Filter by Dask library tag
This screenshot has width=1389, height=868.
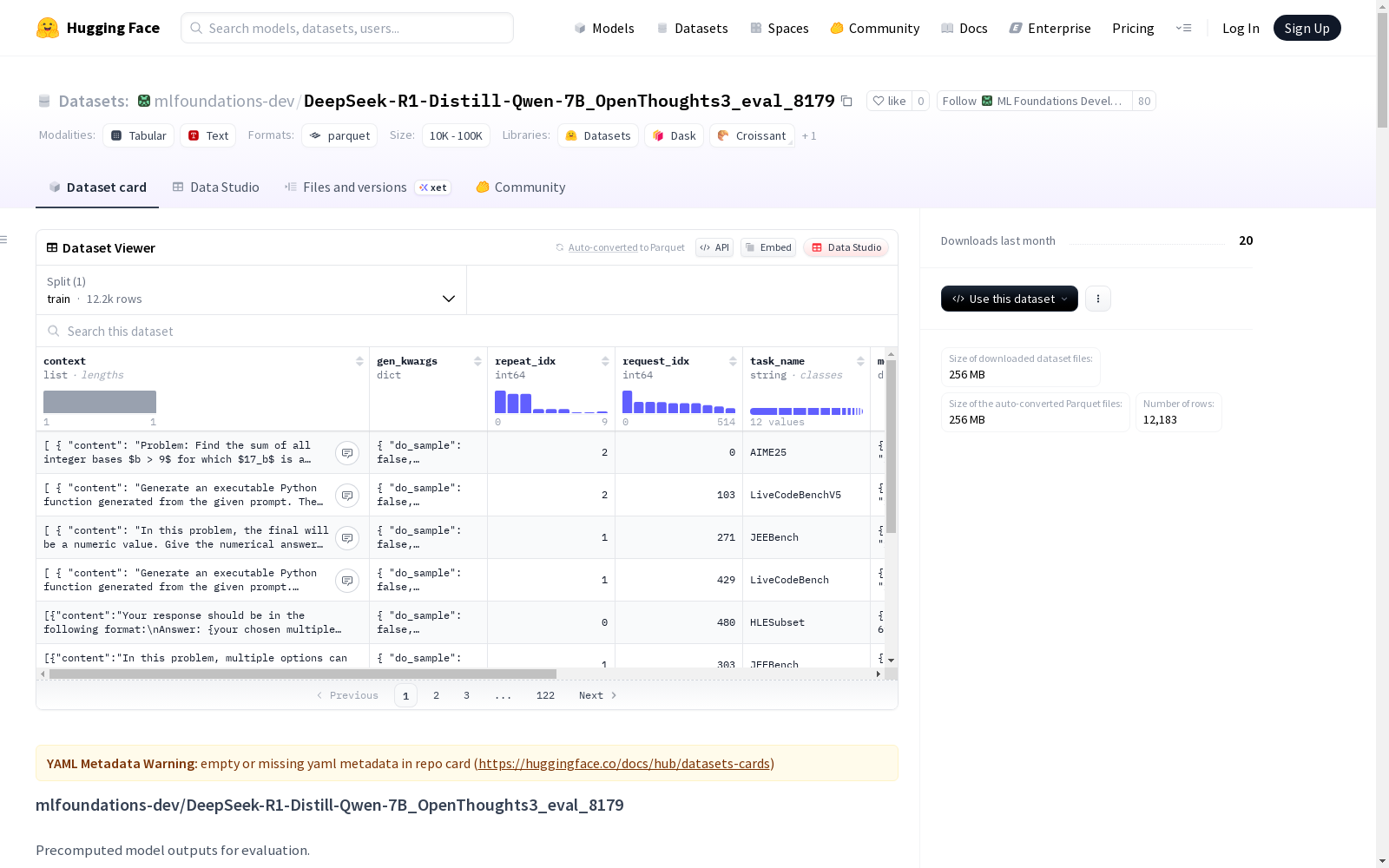pos(674,135)
